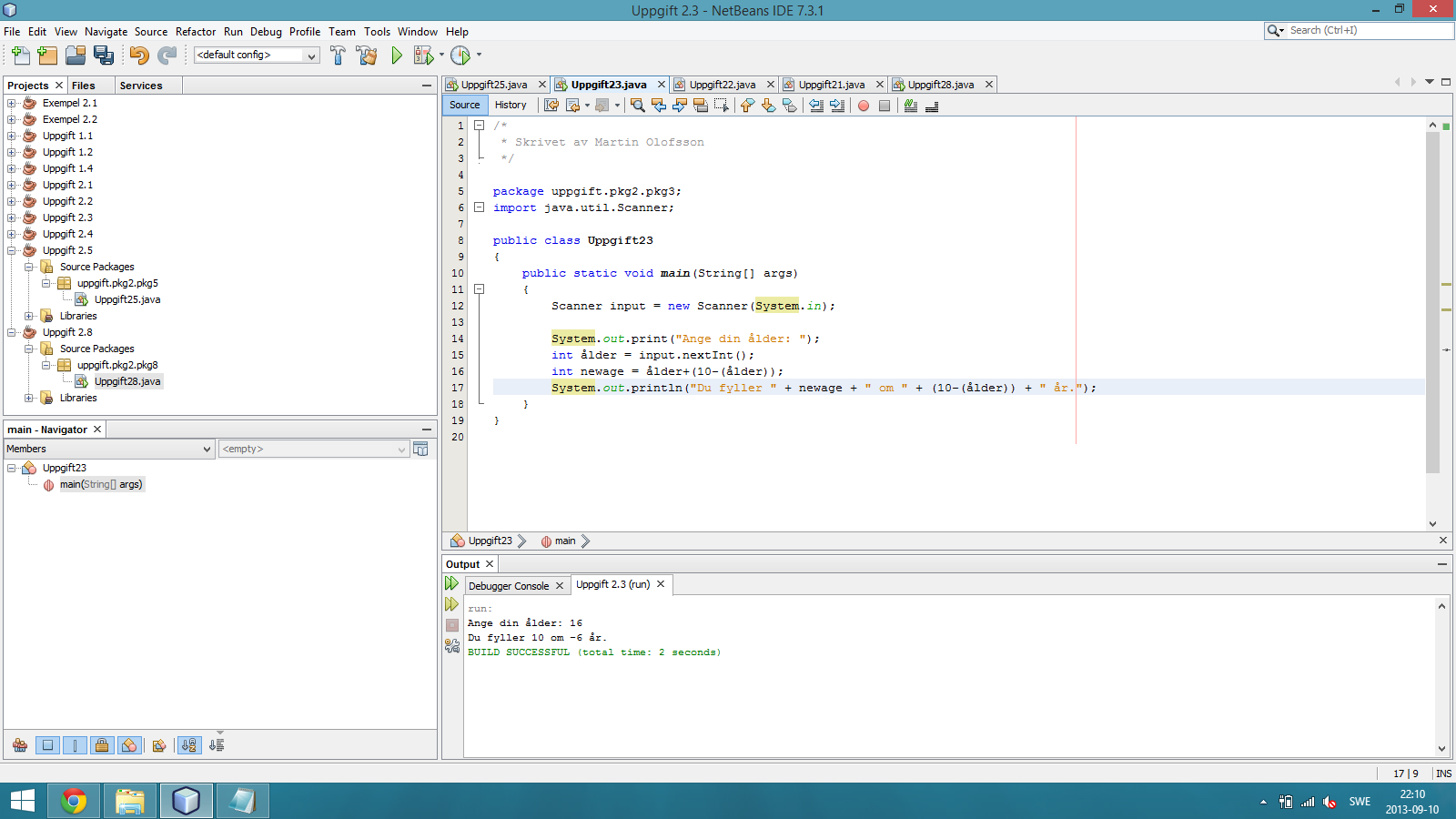Toggle Fully Qualified Names in Navigator

coord(159,745)
